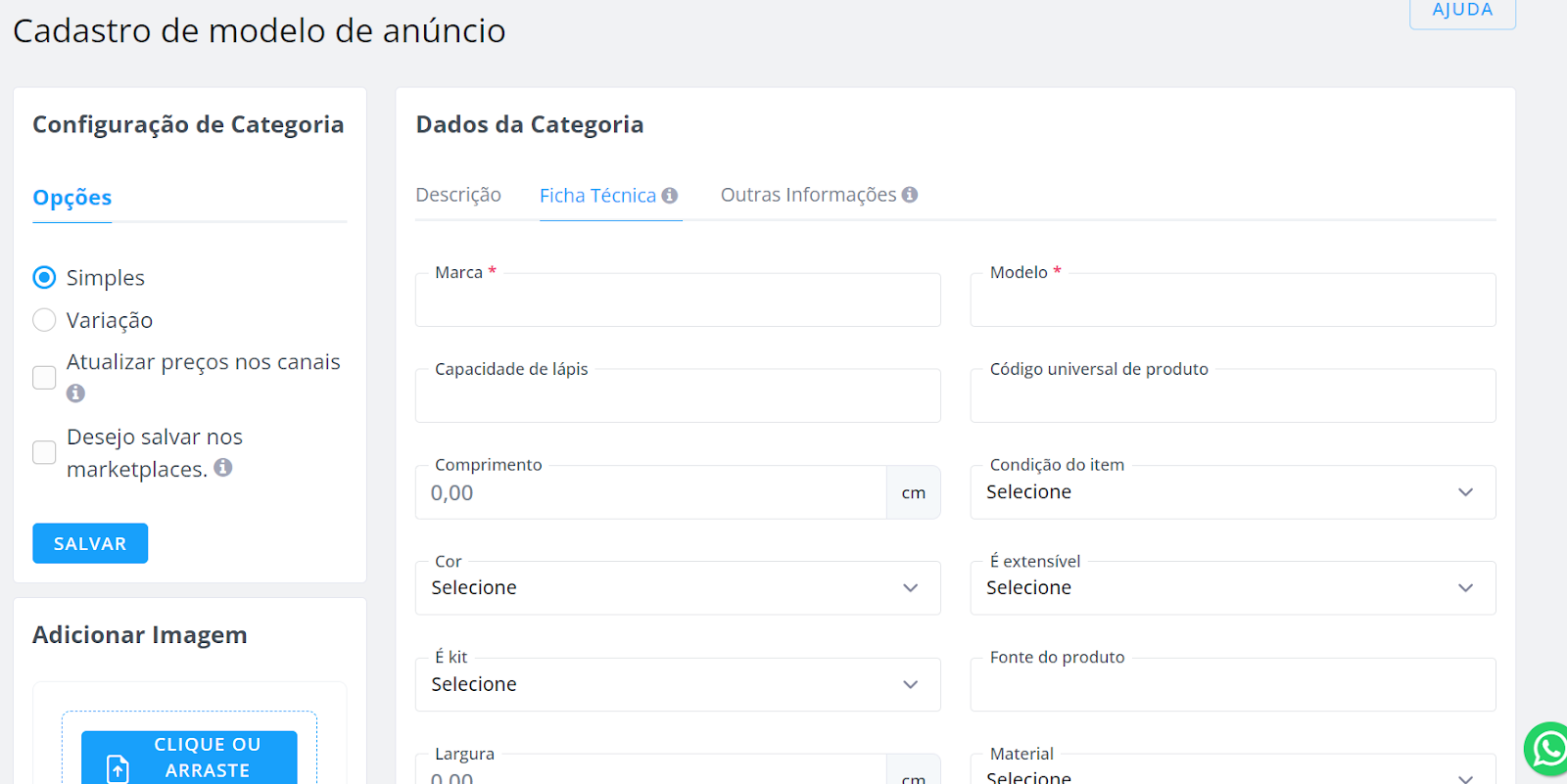
Task: Click the Código universal de produto field
Action: point(1232,396)
